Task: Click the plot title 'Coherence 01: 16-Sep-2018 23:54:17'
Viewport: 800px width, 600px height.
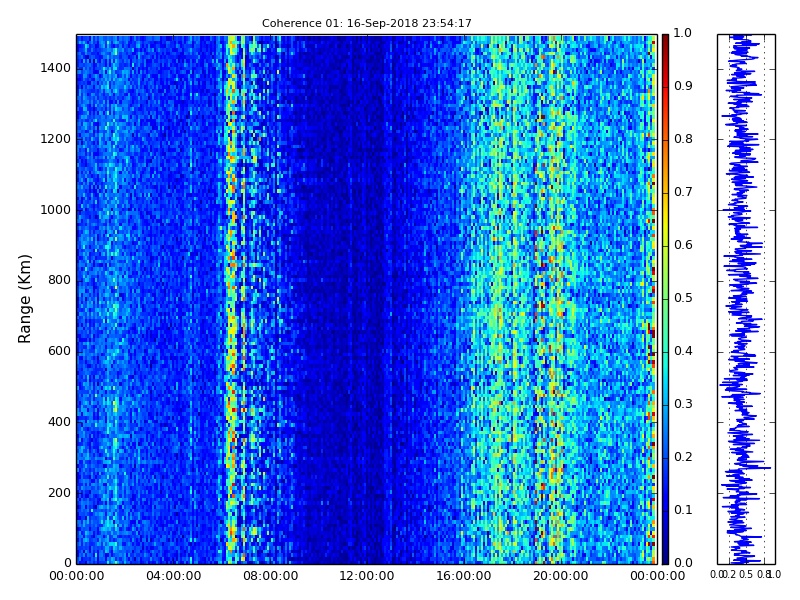Action: [x=366, y=23]
